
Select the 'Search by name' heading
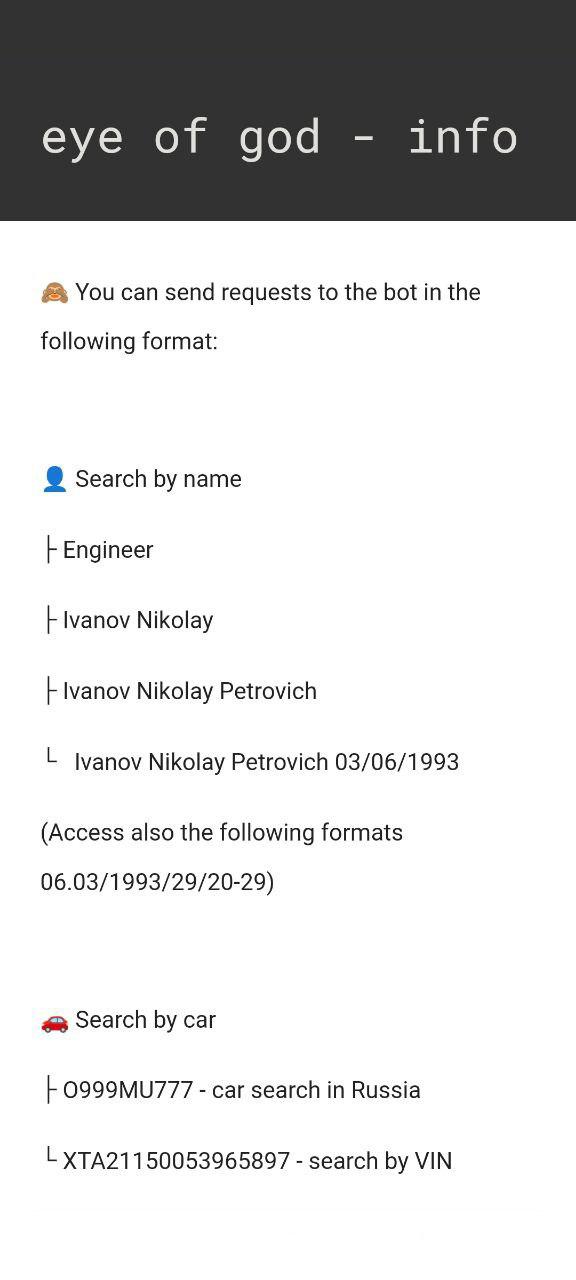point(158,480)
